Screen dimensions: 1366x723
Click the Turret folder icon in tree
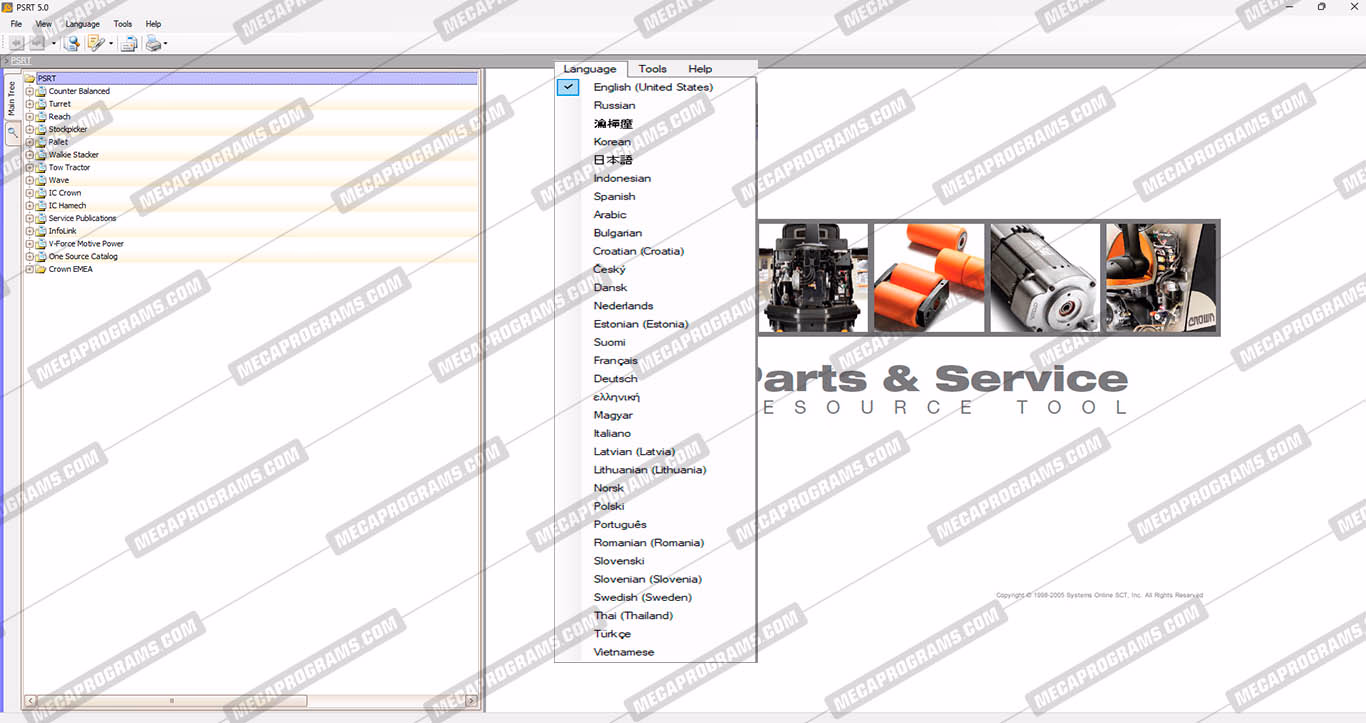[40, 104]
